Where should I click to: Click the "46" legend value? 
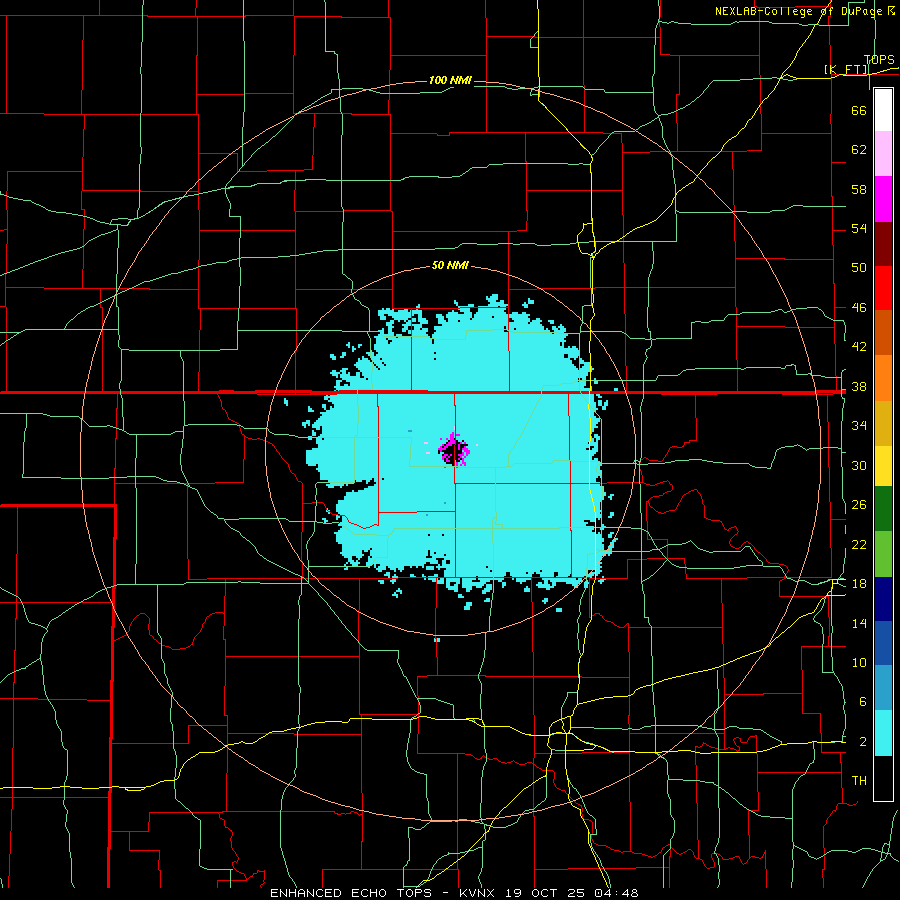(859, 308)
